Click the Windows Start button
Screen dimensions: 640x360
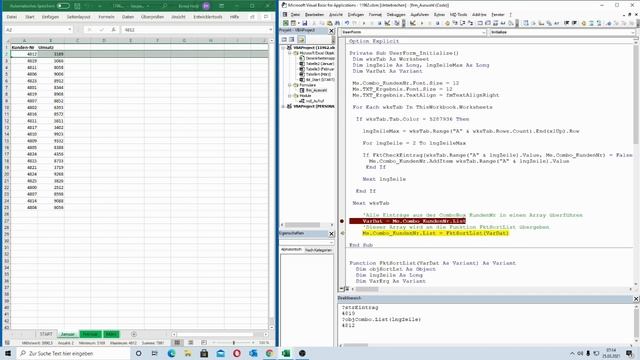click(8, 353)
